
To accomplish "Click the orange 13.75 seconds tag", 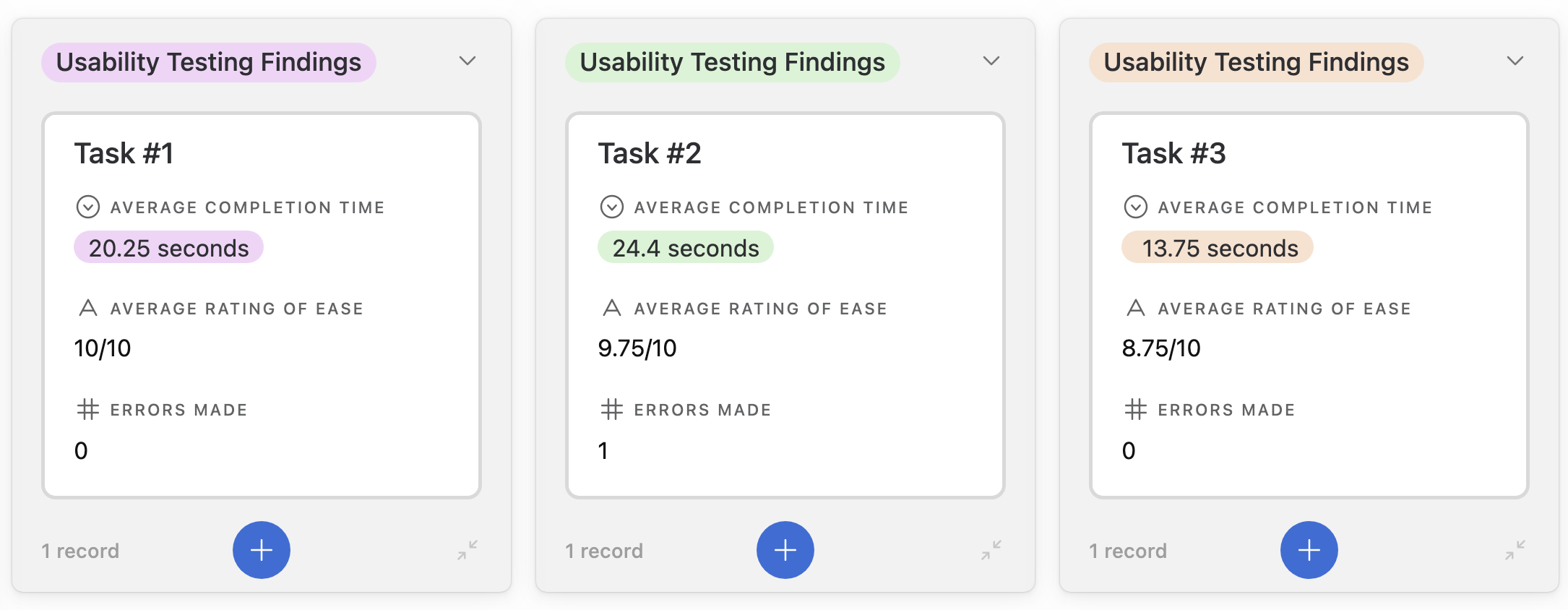I will click(1218, 248).
